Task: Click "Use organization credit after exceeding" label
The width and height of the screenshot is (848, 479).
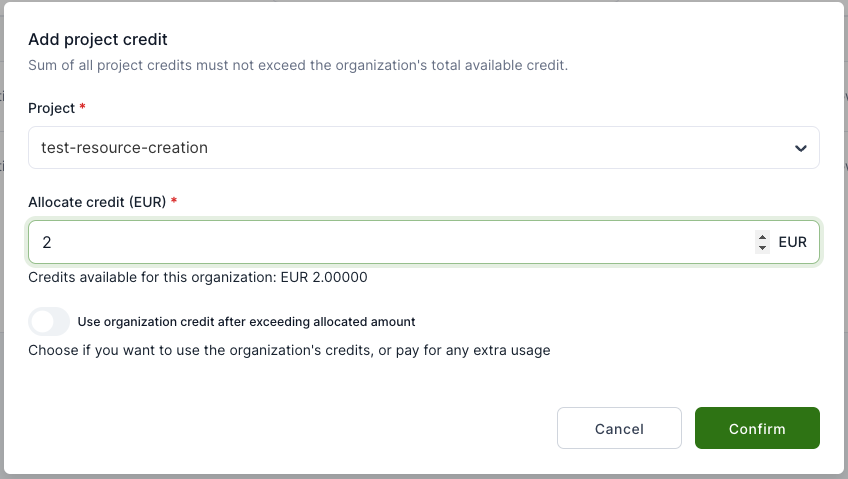Action: tap(246, 322)
